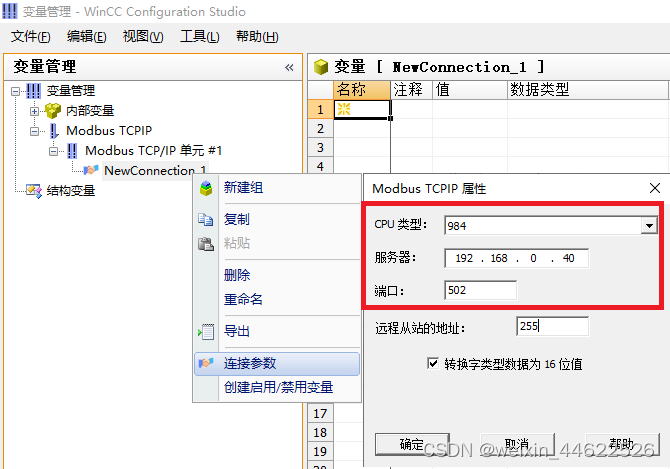Choose 新建组 from the context menu
Screen dimensions: 670x469
(x=277, y=188)
